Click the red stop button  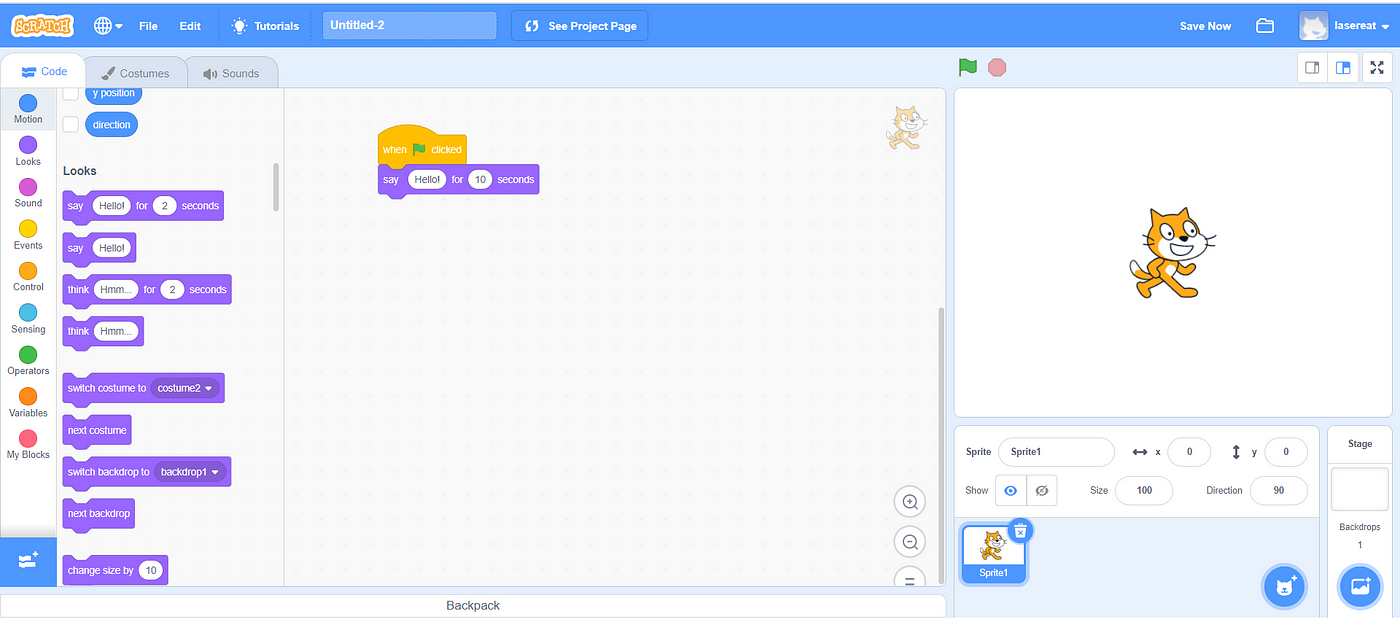[997, 67]
